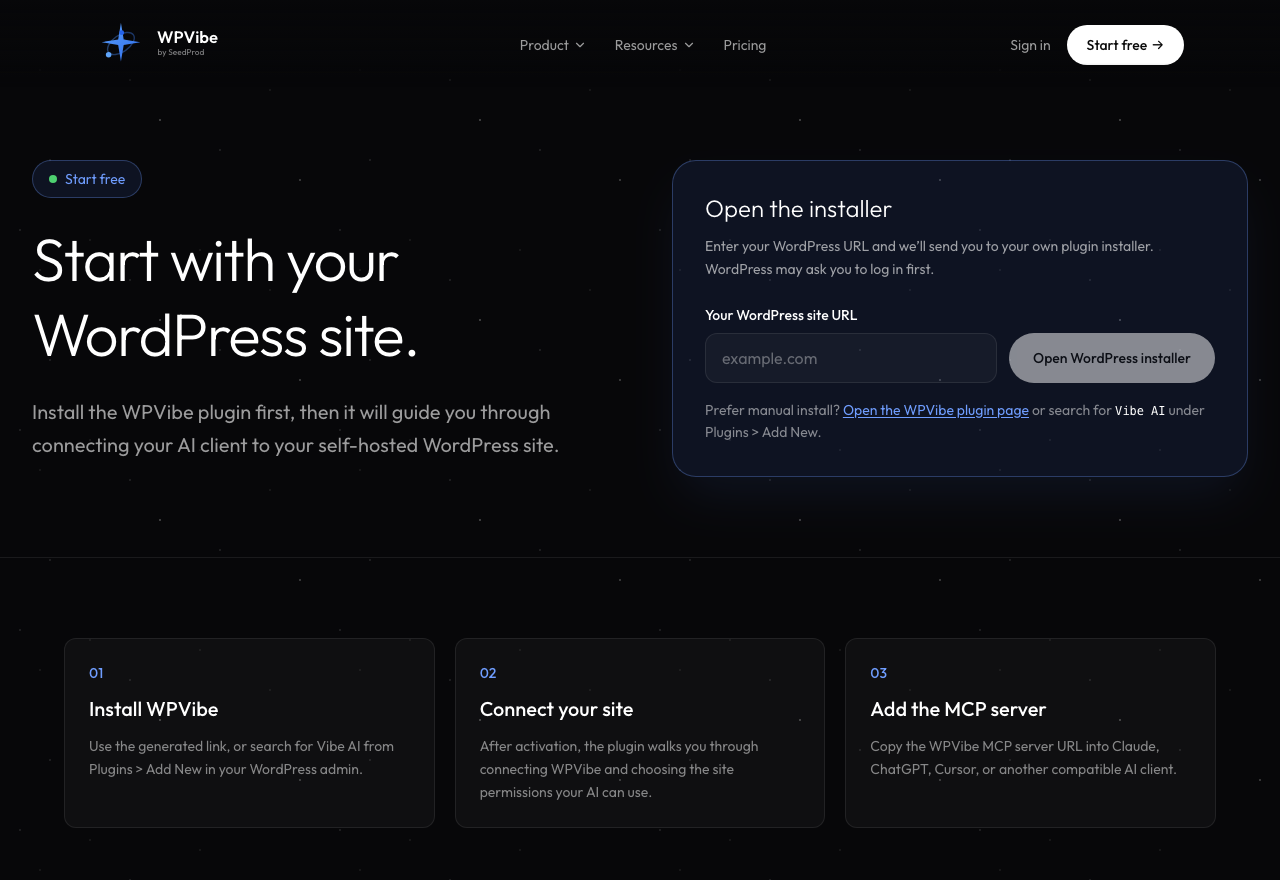Image resolution: width=1280 pixels, height=880 pixels.
Task: Click the Sign in link
Action: [x=1030, y=45]
